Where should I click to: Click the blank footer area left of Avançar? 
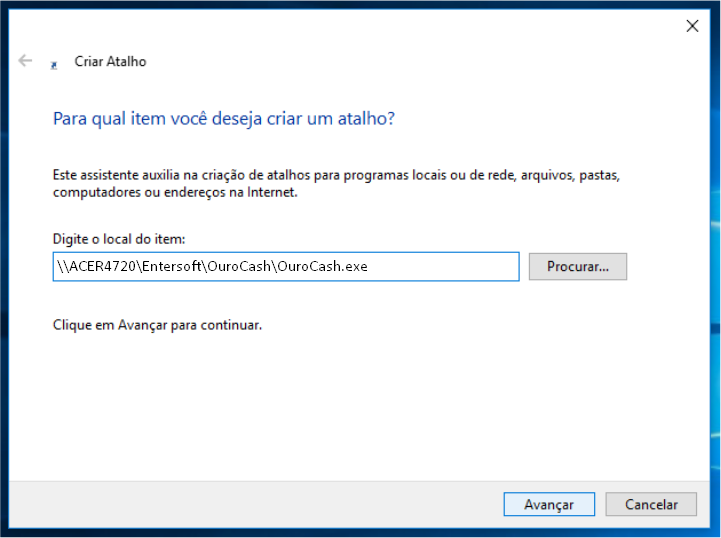[x=250, y=505]
